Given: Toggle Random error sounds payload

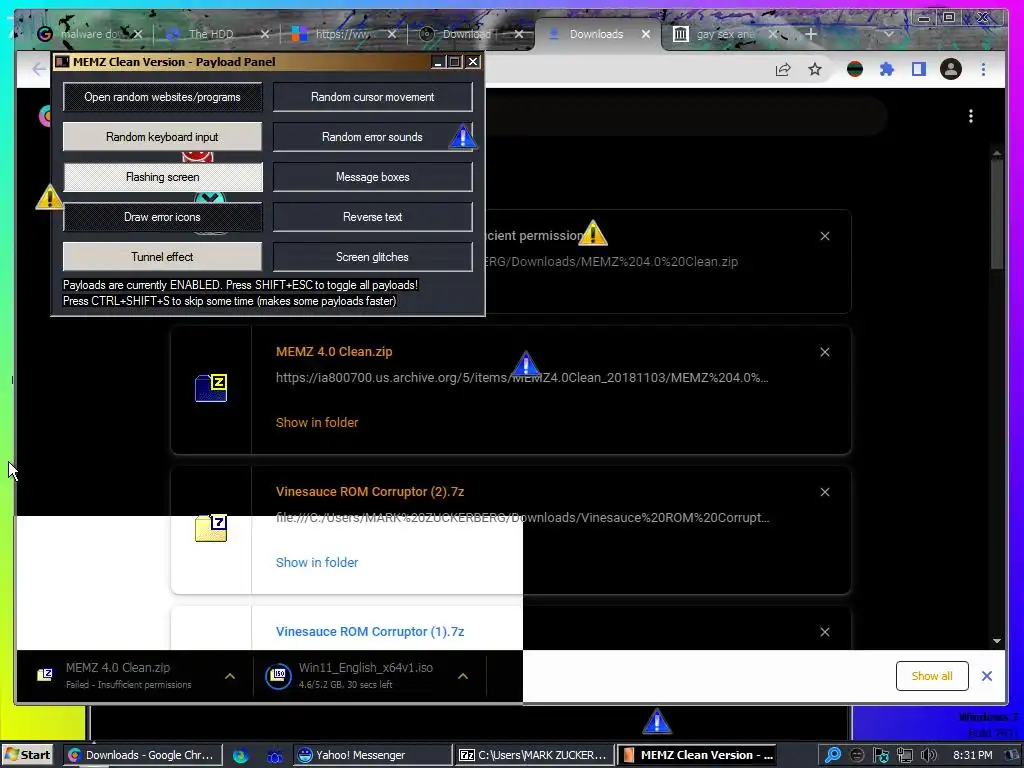Looking at the screenshot, I should pos(372,136).
